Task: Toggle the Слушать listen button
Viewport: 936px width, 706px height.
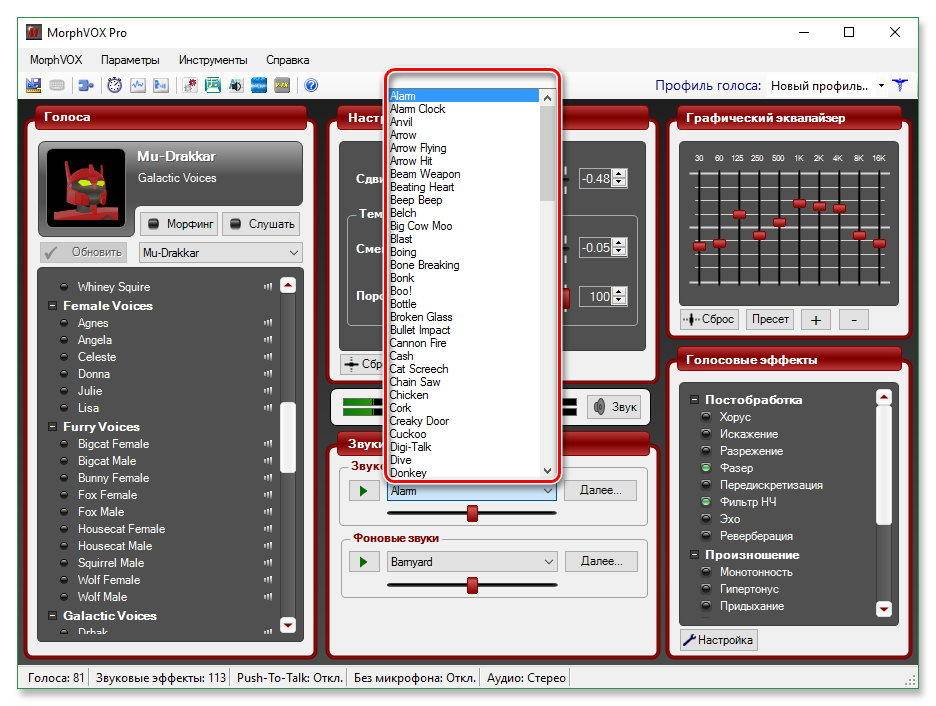Action: coord(260,224)
